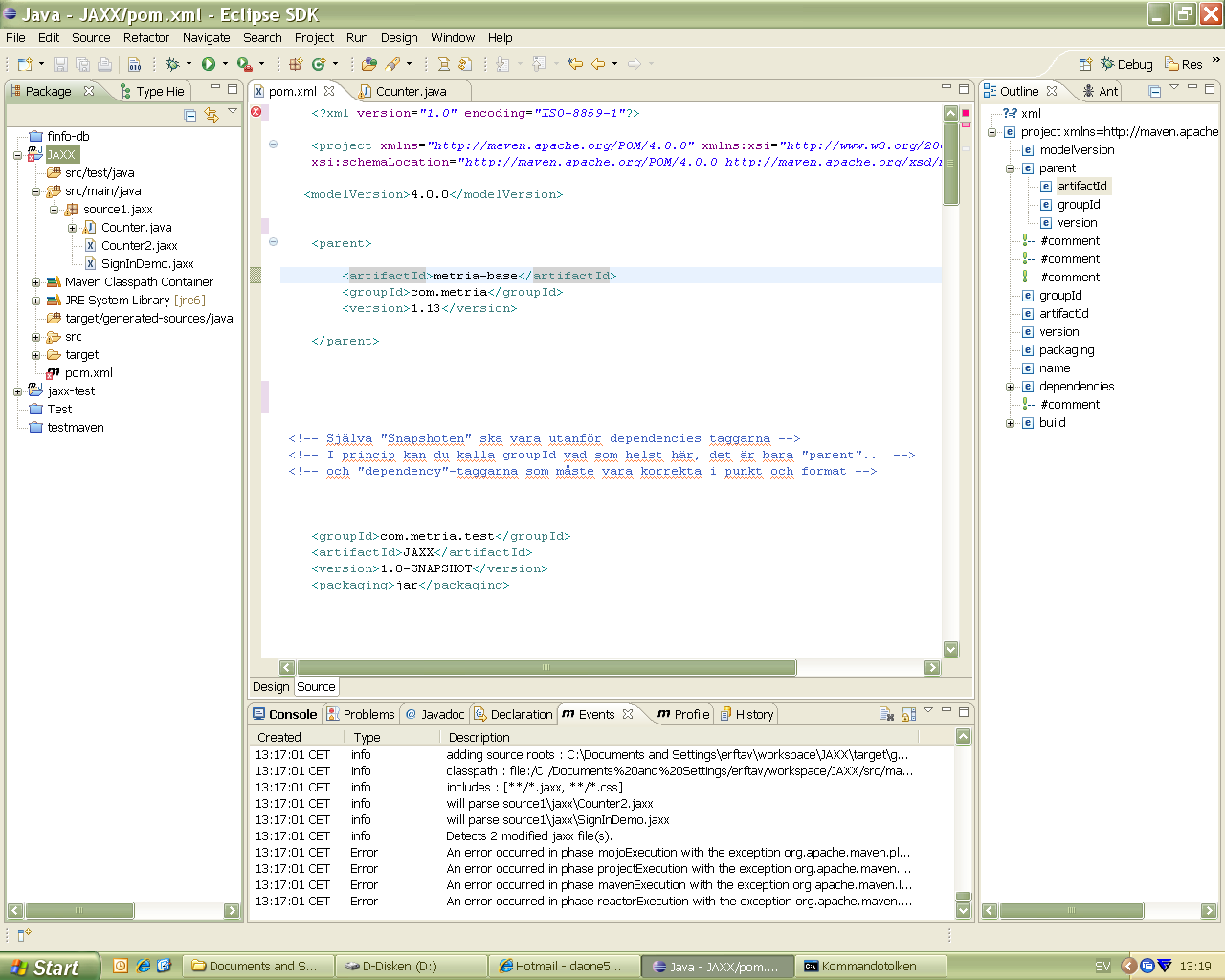
Task: Collapse the src/main/java tree node
Action: point(35,191)
